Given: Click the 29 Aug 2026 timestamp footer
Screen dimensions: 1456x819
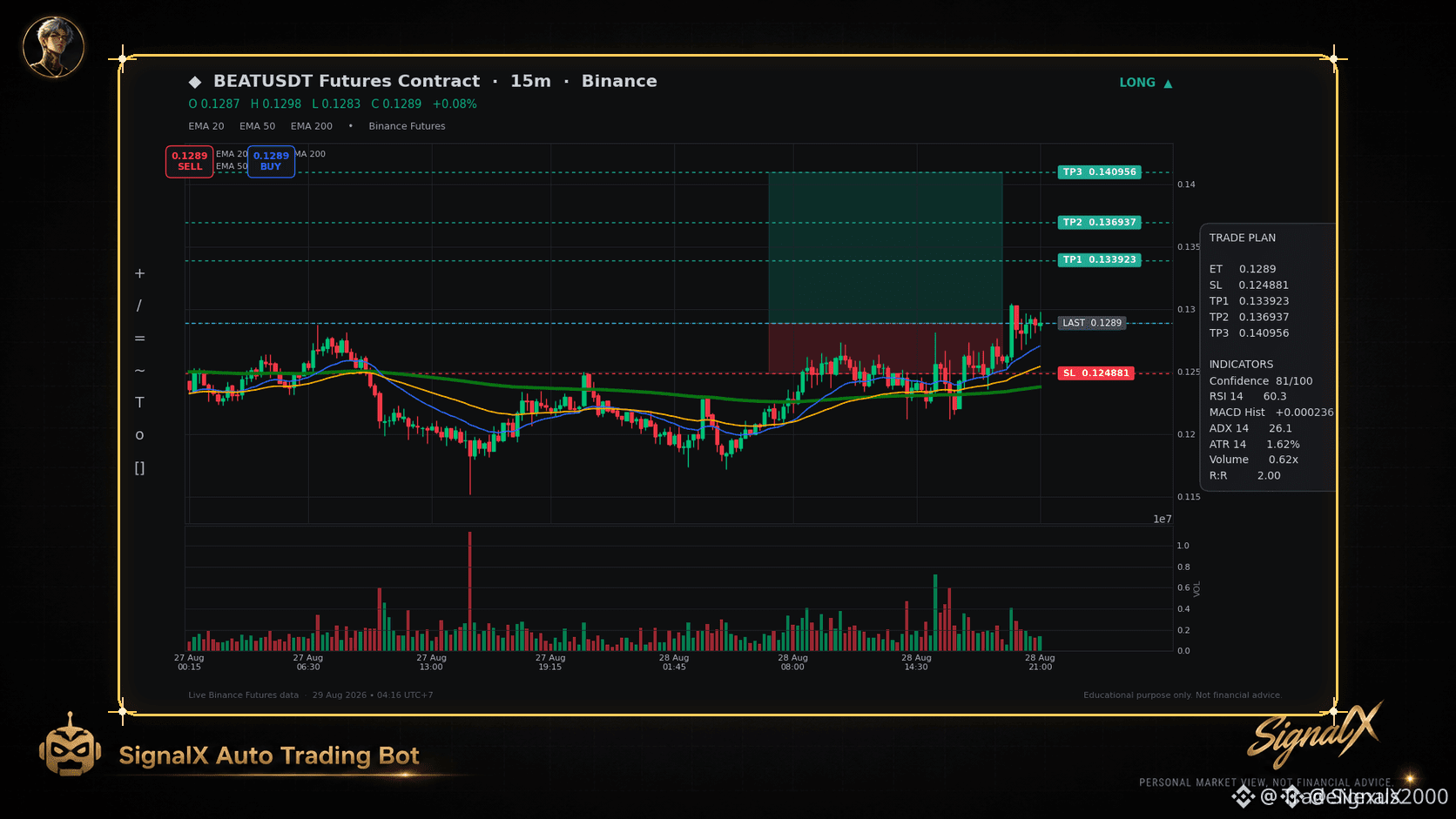Looking at the screenshot, I should [373, 695].
